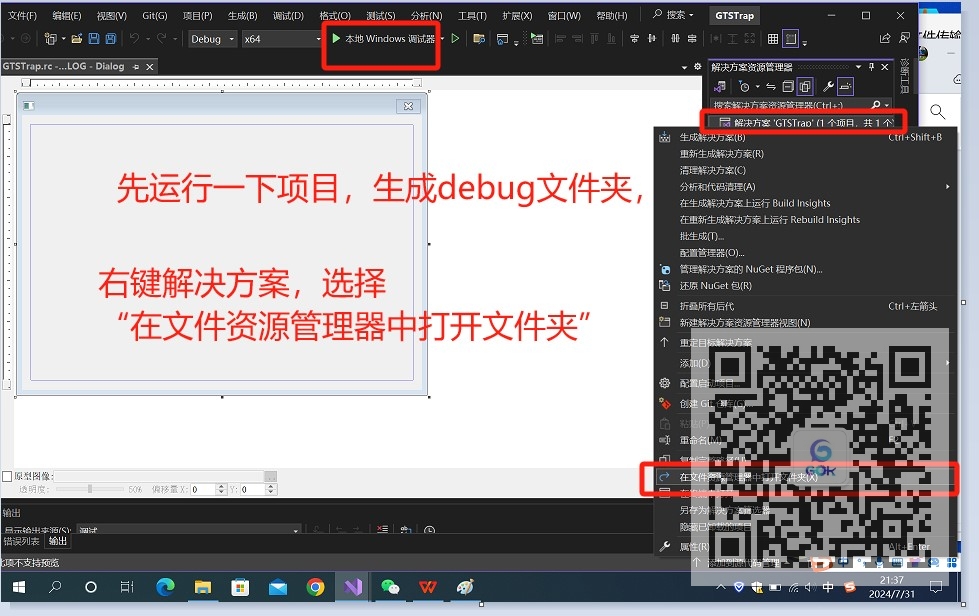Open the Solution Explorer window options dropdown

859,67
